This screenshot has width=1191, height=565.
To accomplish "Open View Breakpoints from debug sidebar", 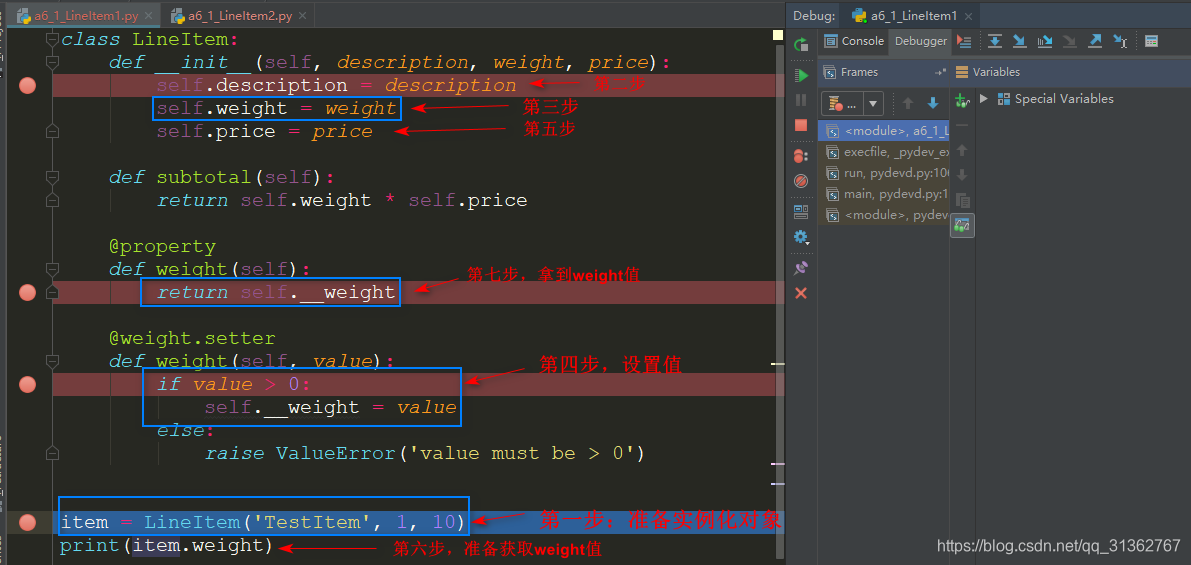I will [x=801, y=156].
